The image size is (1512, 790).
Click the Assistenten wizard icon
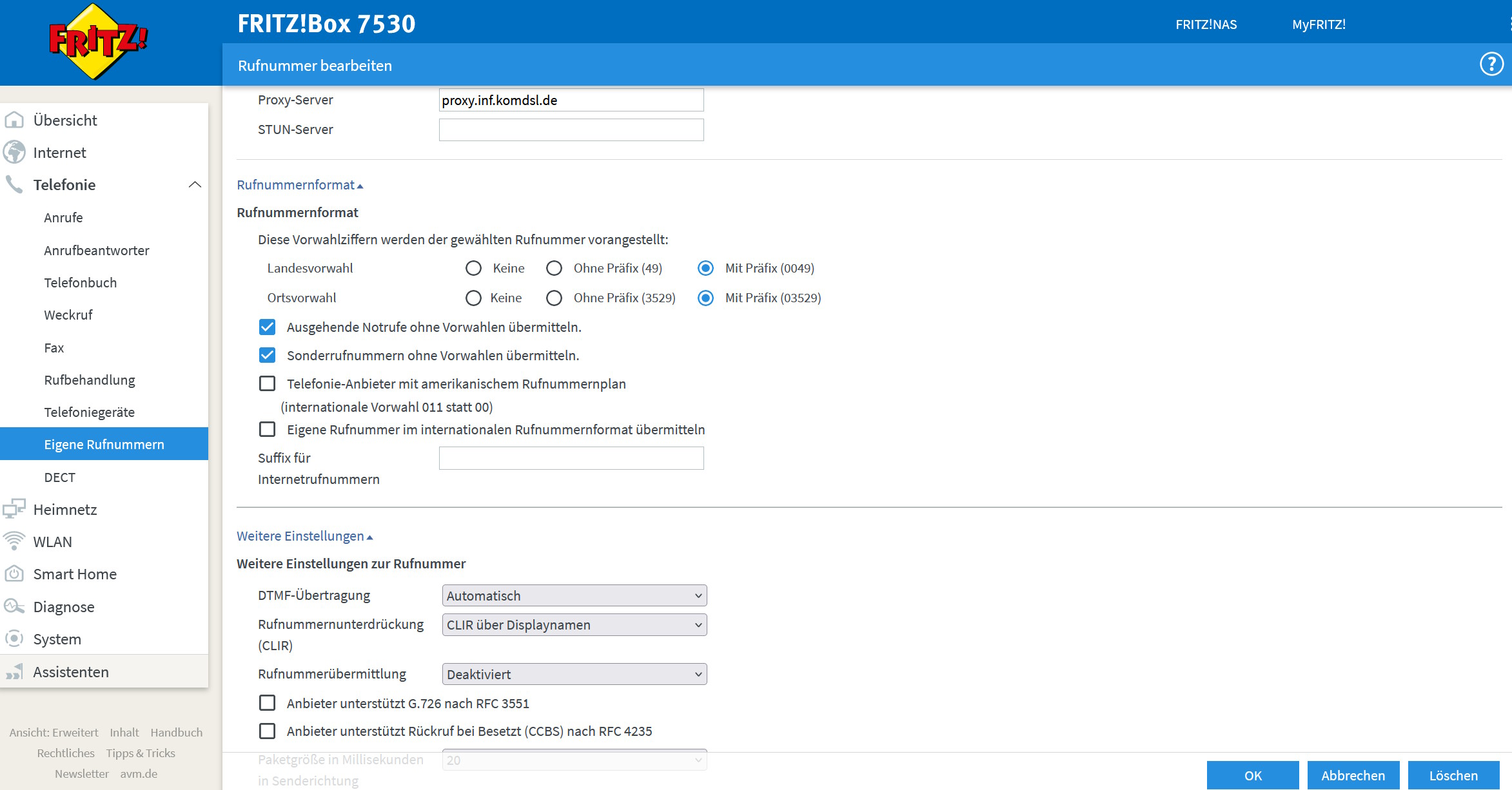coord(14,671)
